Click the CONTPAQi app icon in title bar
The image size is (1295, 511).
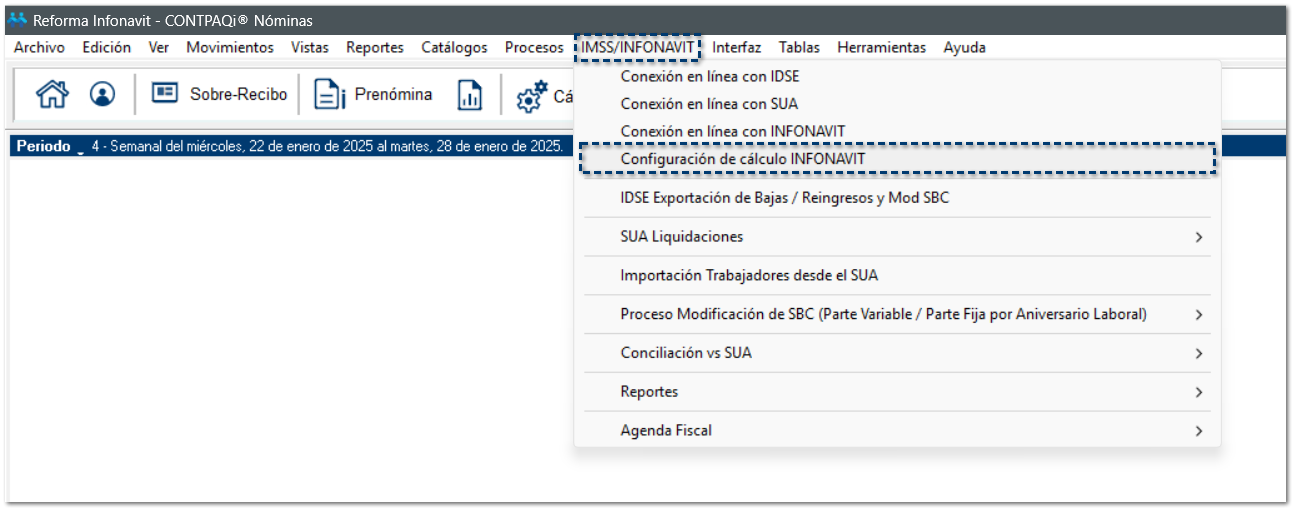tap(17, 20)
